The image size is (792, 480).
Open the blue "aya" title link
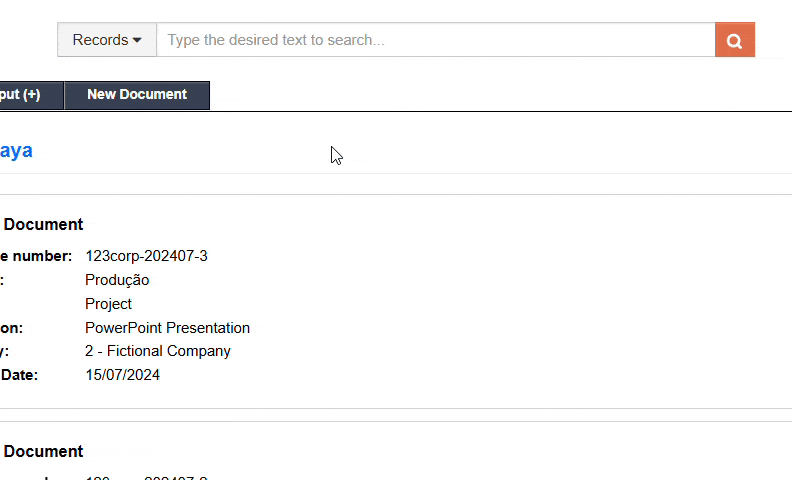point(16,151)
